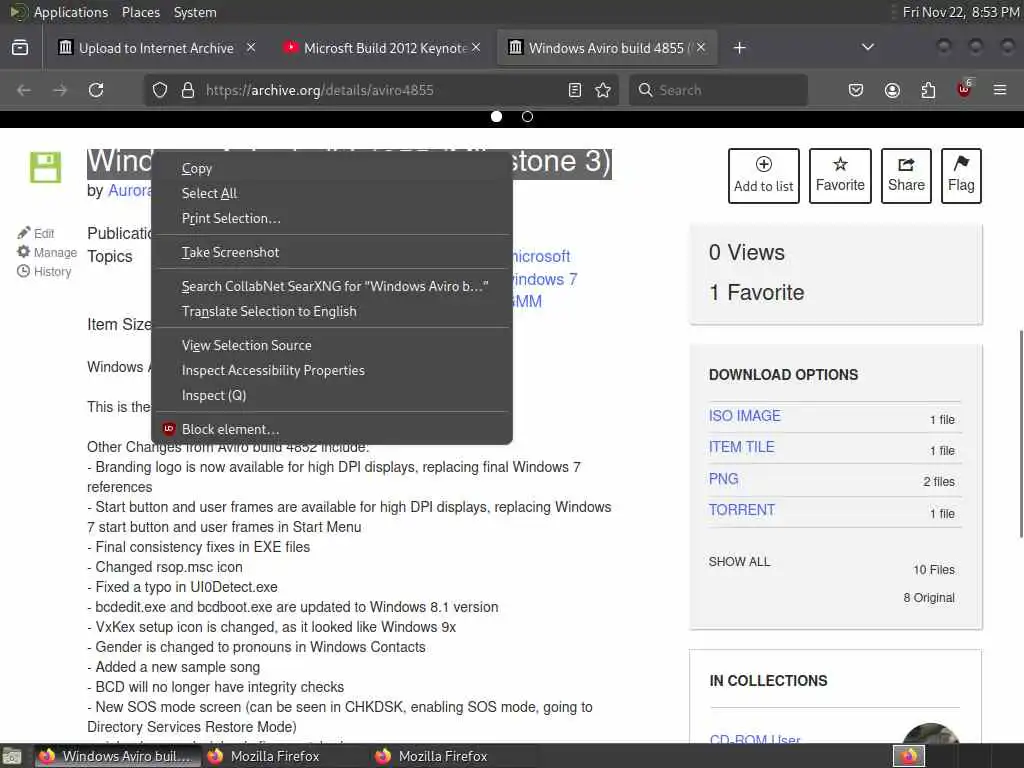Click the show desktop icon in taskbar
1024x768 pixels.
12,756
